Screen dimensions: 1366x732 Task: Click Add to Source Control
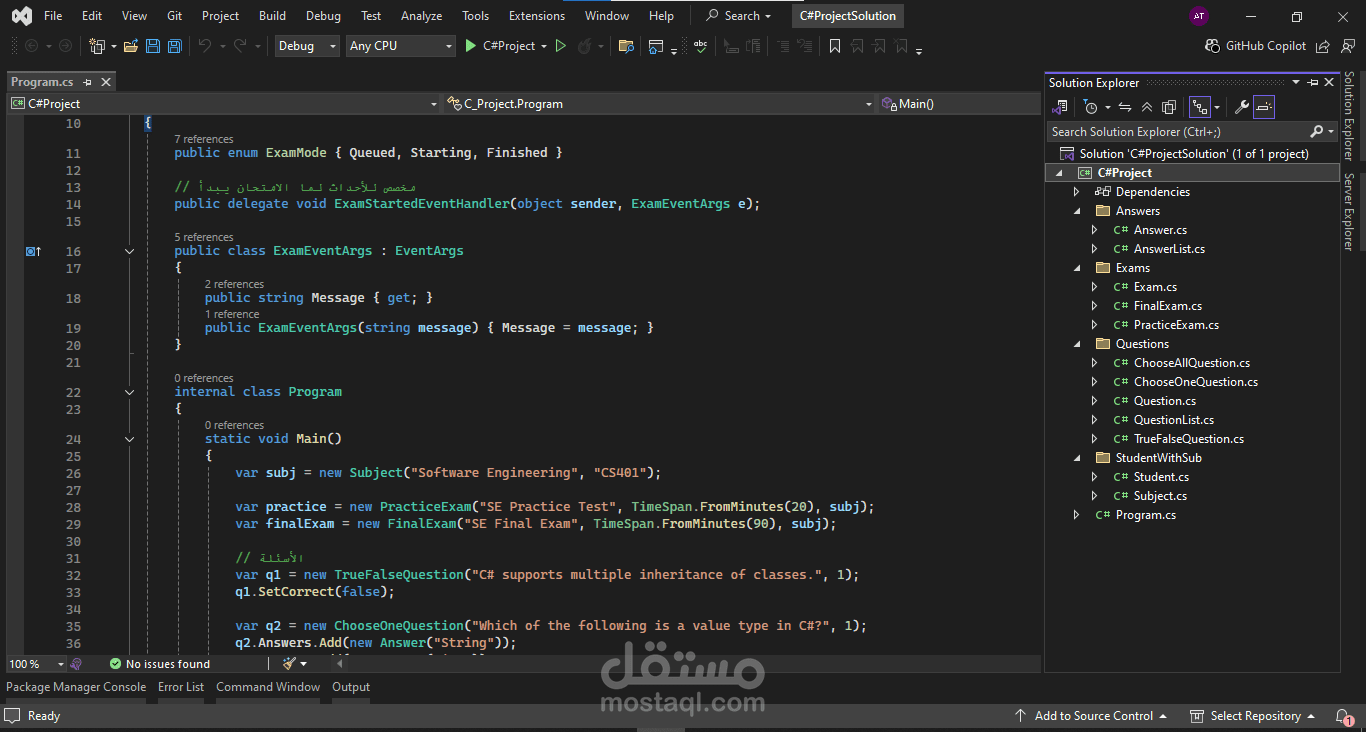[x=1092, y=716]
